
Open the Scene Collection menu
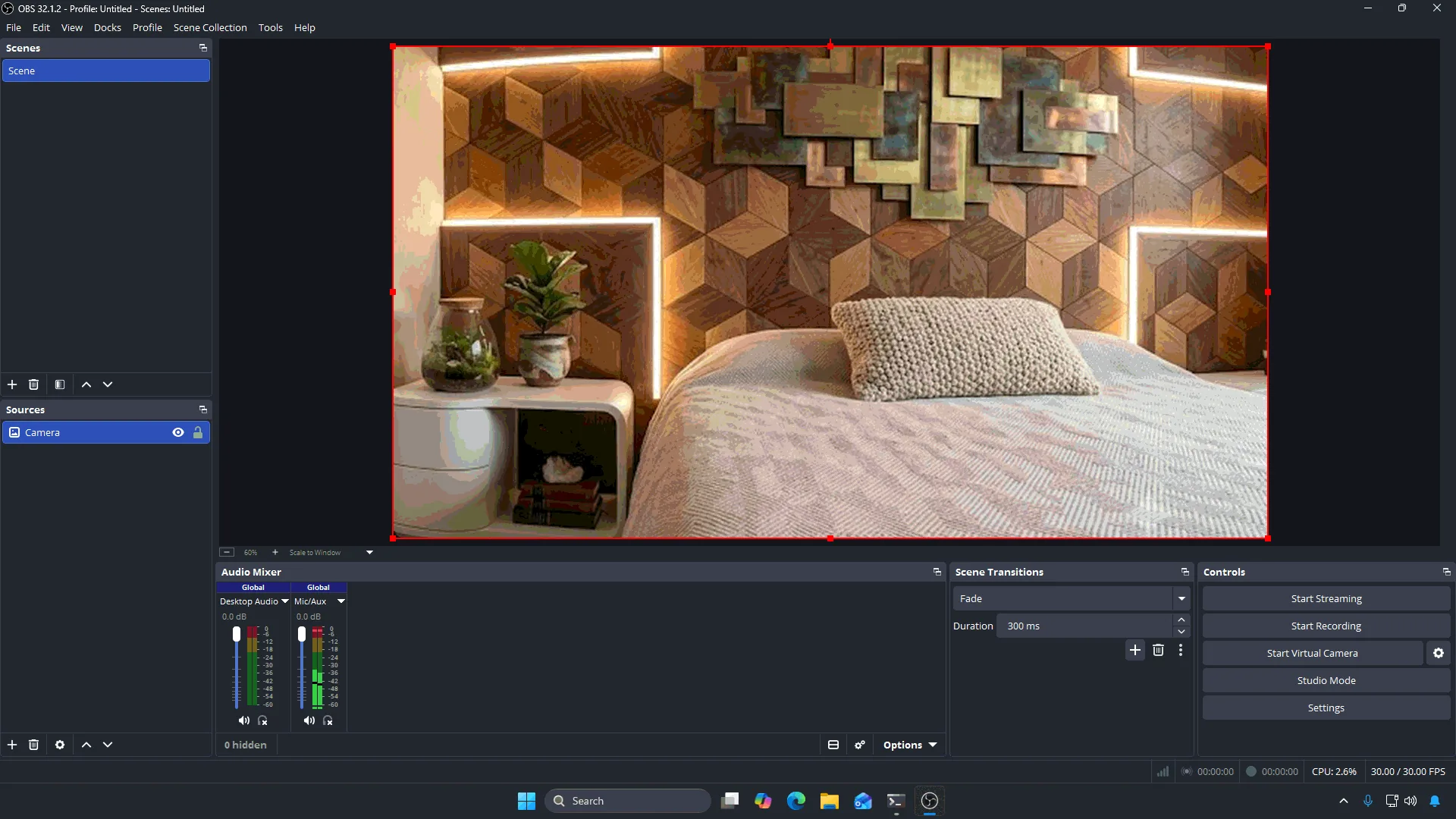click(x=210, y=27)
